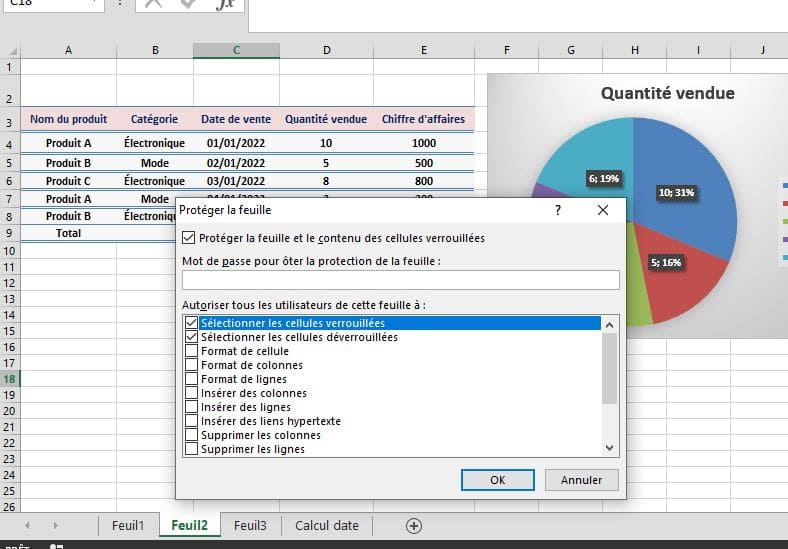This screenshot has height=549, width=788.
Task: Enable Format de lignes checkbox
Action: click(191, 379)
